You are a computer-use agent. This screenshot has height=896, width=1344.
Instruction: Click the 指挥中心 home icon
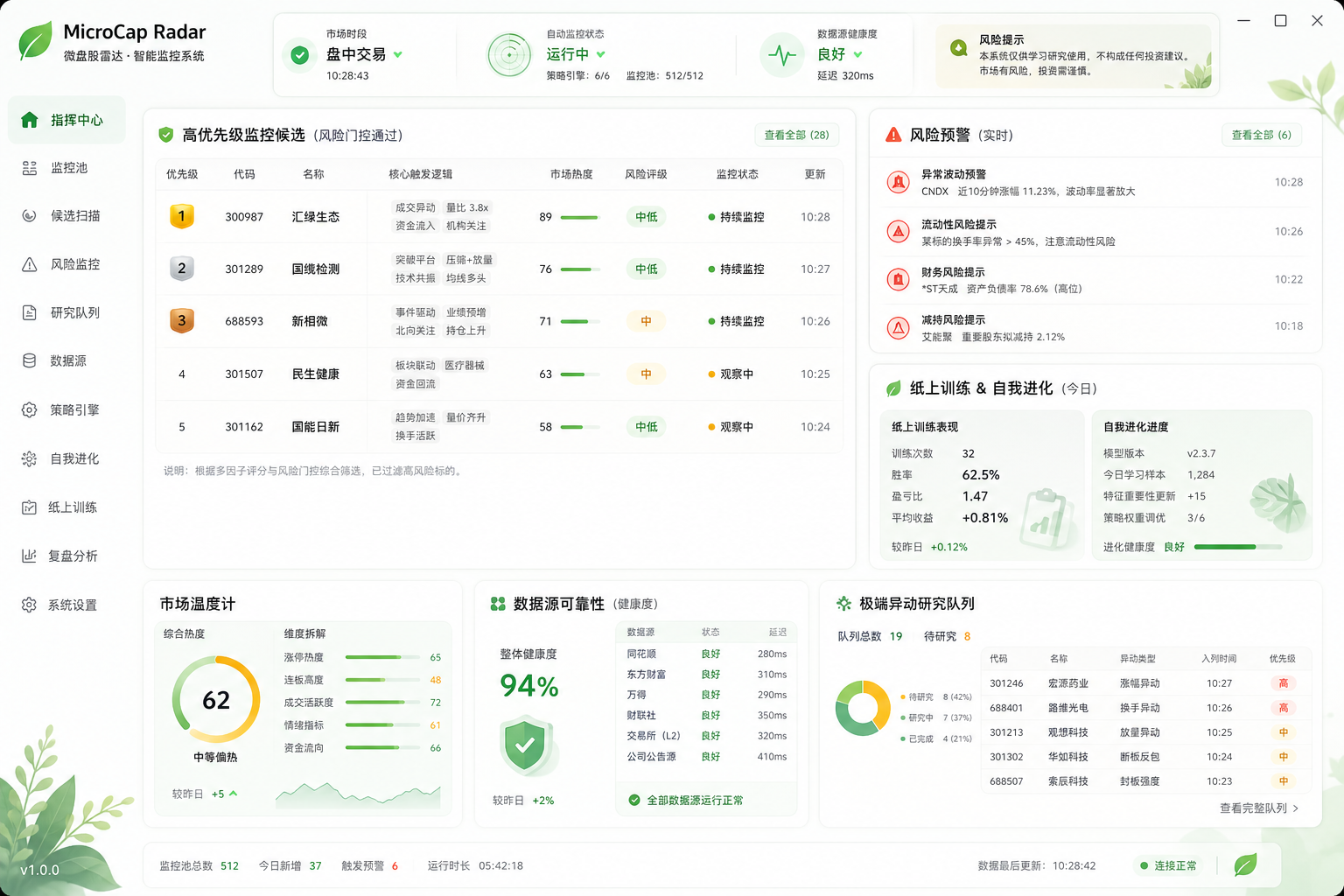pyautogui.click(x=30, y=120)
